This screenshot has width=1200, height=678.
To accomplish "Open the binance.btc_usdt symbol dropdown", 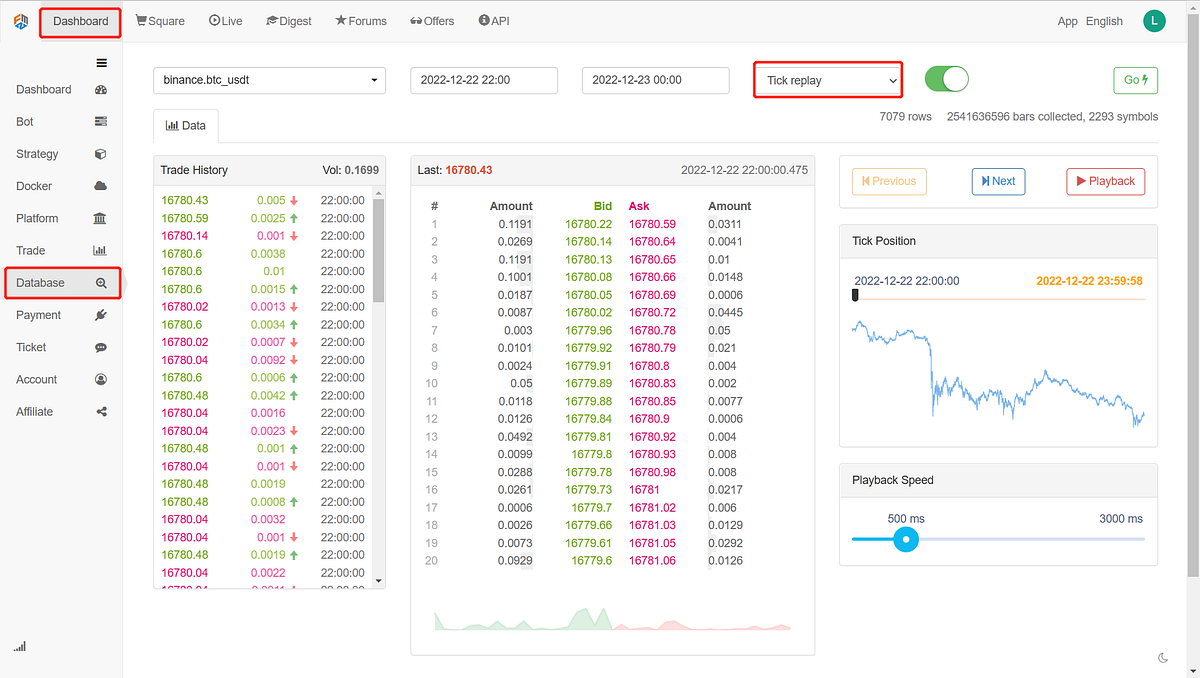I will 269,80.
